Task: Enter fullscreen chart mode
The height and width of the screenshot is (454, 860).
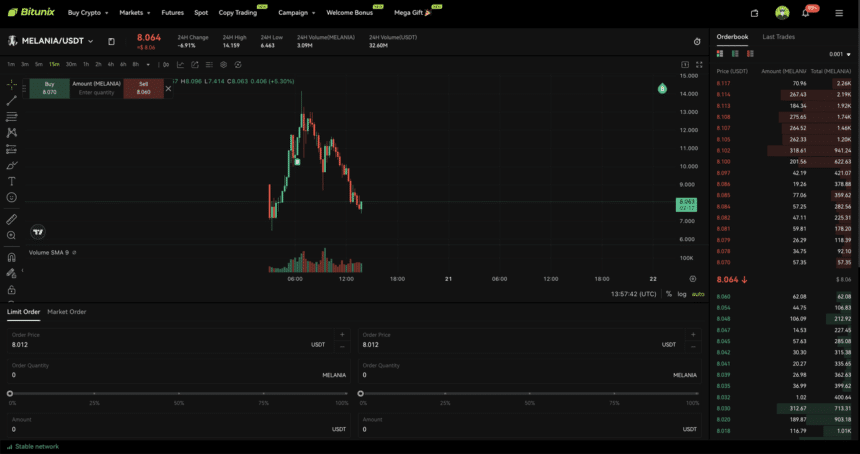Action: coord(699,65)
